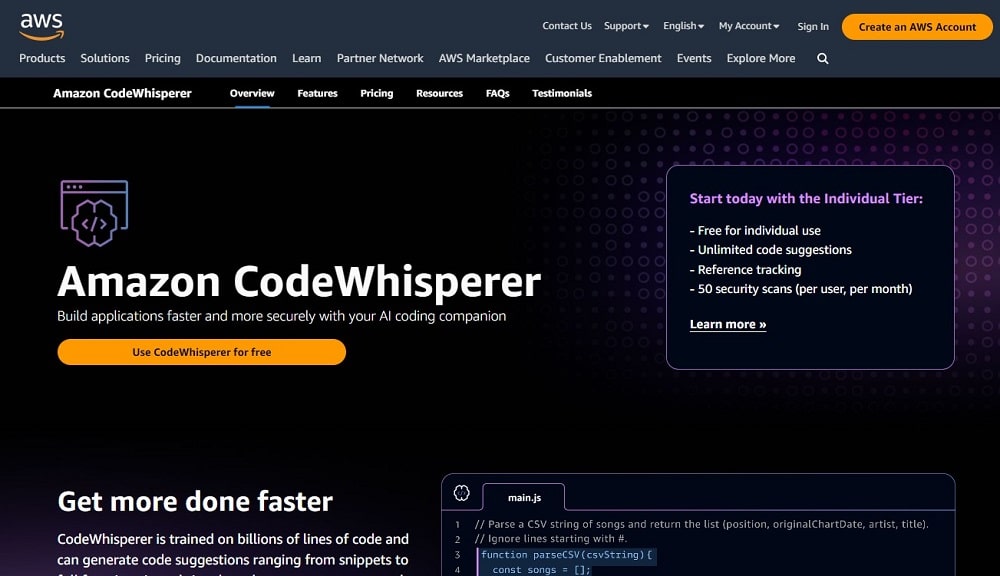Screen dimensions: 1000x576
Task: Expand the Support dropdown
Action: pyautogui.click(x=626, y=26)
